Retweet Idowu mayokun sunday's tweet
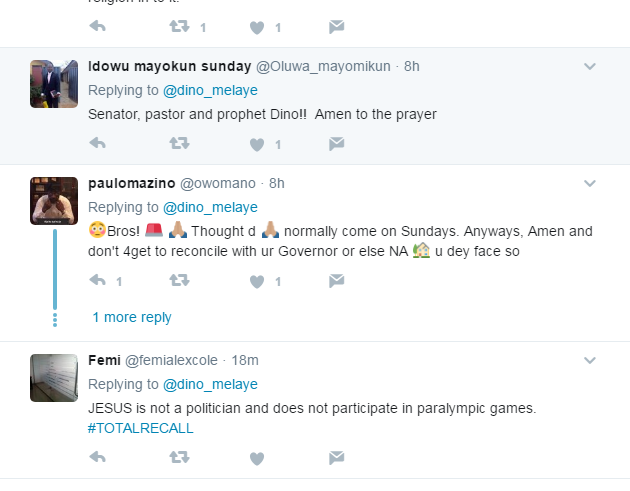 179,144
